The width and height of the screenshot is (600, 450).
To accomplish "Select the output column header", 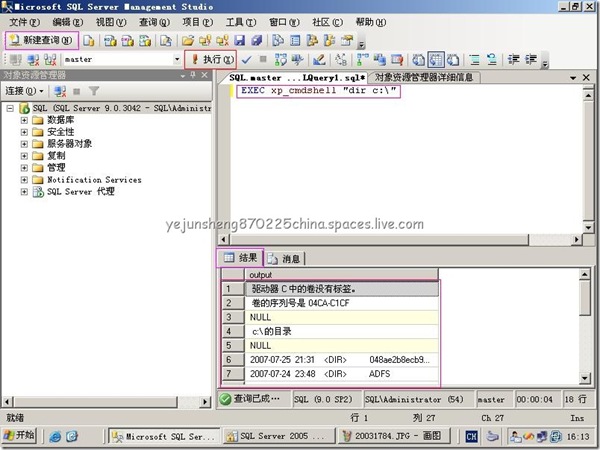I will (x=341, y=274).
